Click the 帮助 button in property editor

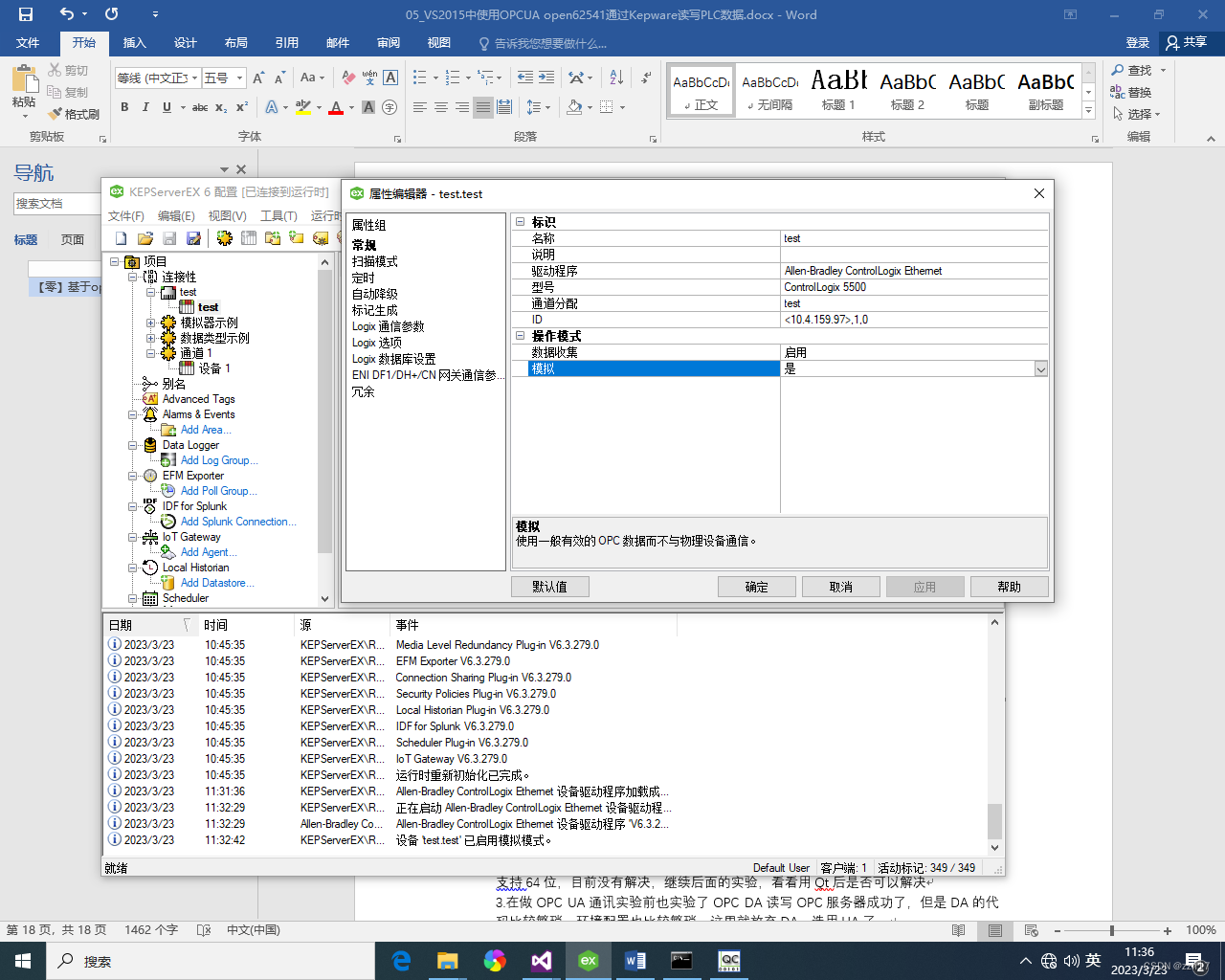[1010, 587]
